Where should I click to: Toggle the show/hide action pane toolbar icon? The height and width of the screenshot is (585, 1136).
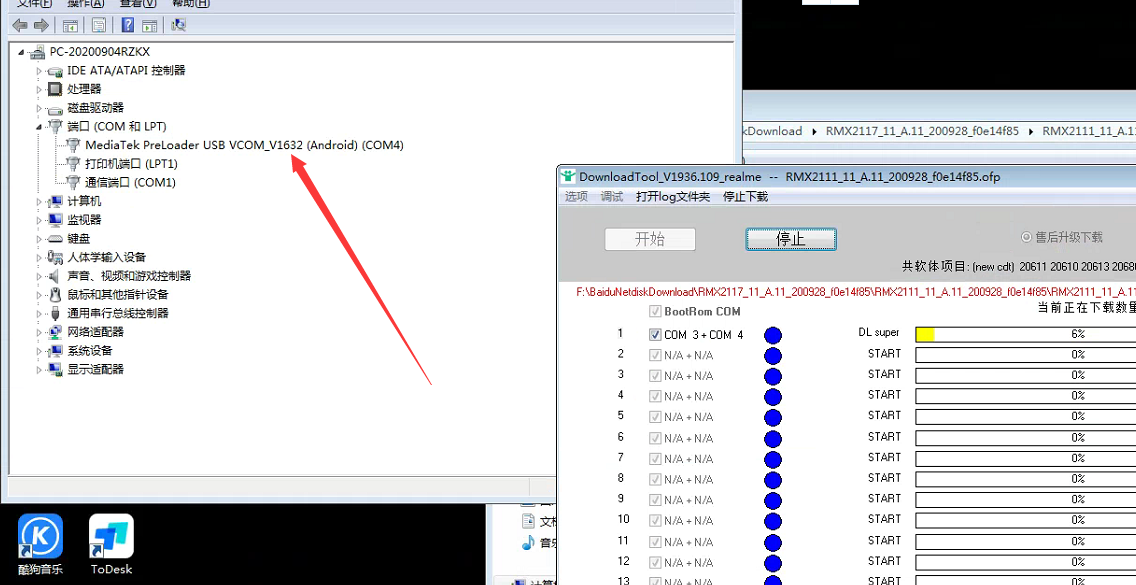click(x=150, y=26)
